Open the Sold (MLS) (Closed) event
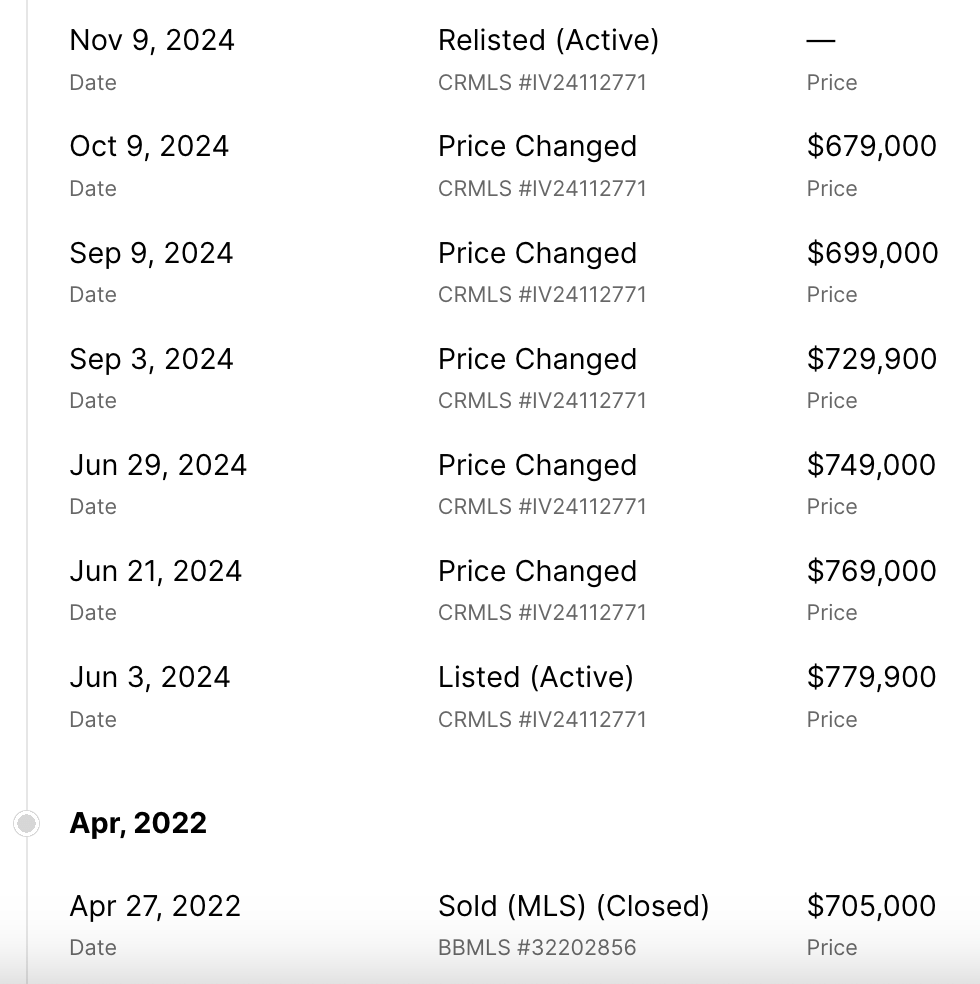This screenshot has height=984, width=980. tap(573, 906)
